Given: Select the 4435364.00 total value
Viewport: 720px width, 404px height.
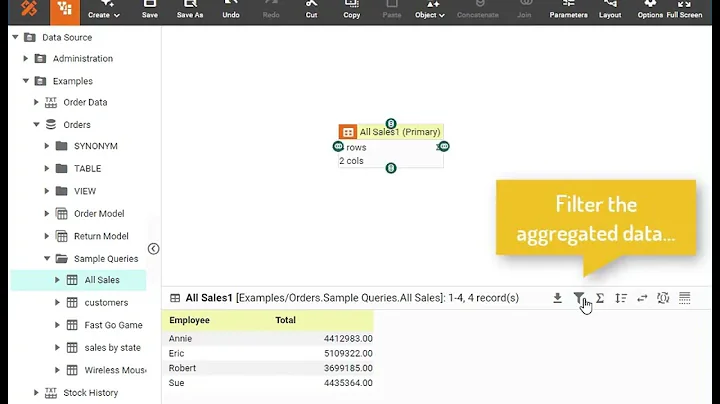Looking at the screenshot, I should (x=348, y=382).
